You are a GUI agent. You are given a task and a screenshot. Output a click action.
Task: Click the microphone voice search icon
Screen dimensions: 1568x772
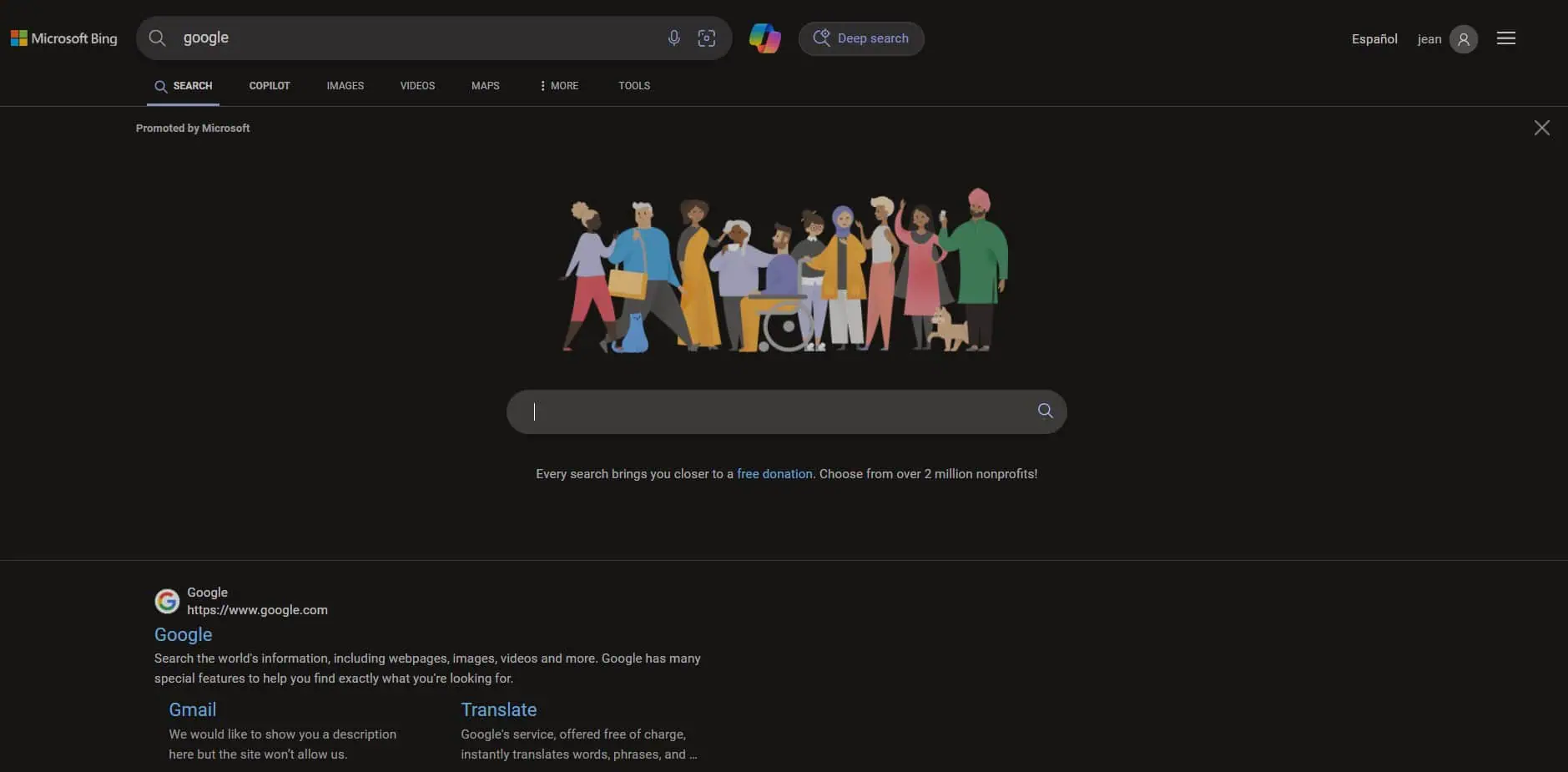tap(673, 38)
